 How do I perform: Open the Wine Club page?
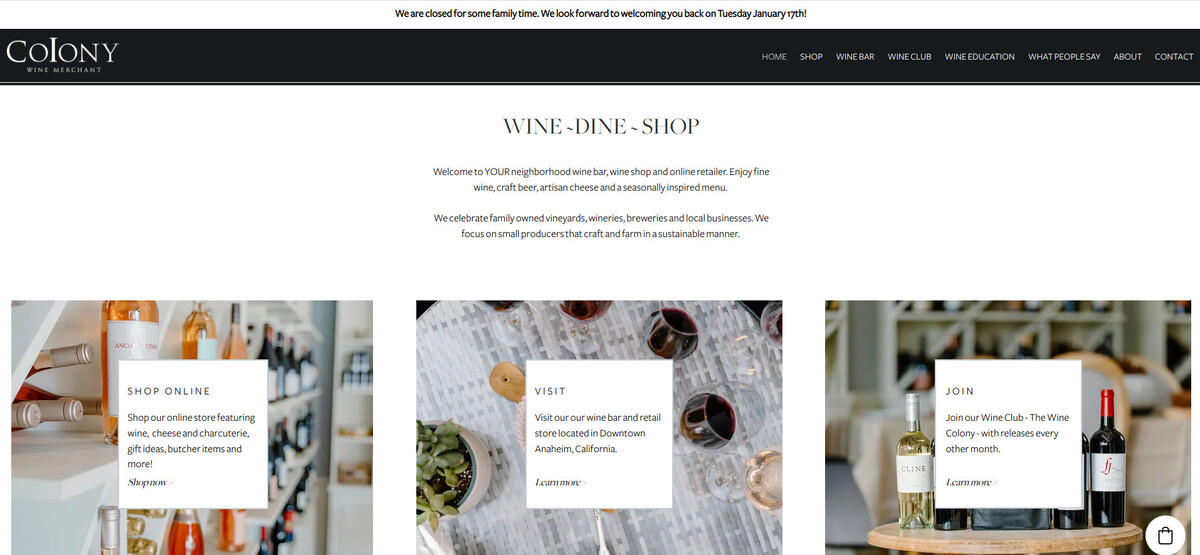909,57
